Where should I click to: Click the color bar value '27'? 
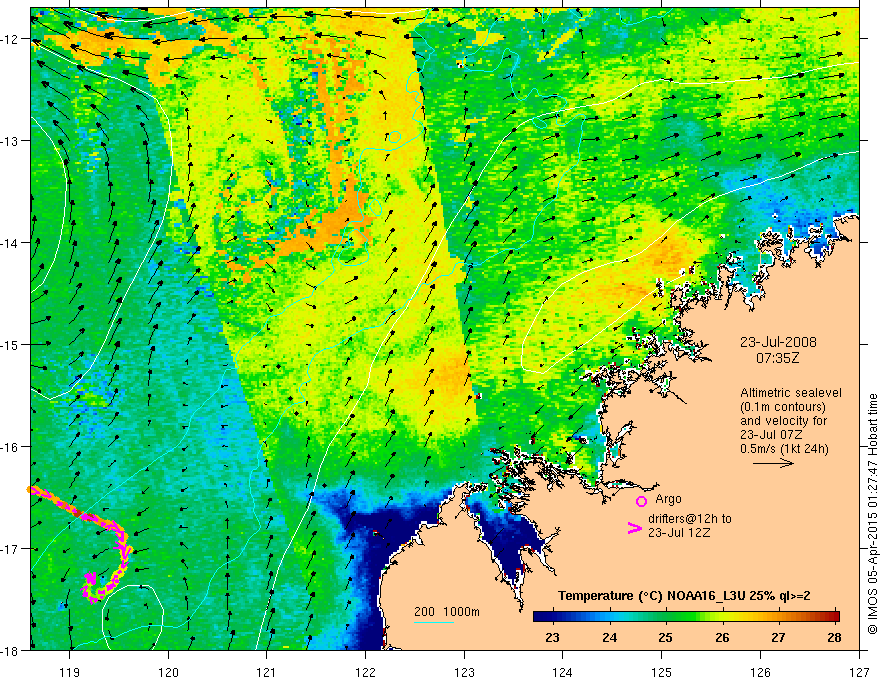click(778, 637)
